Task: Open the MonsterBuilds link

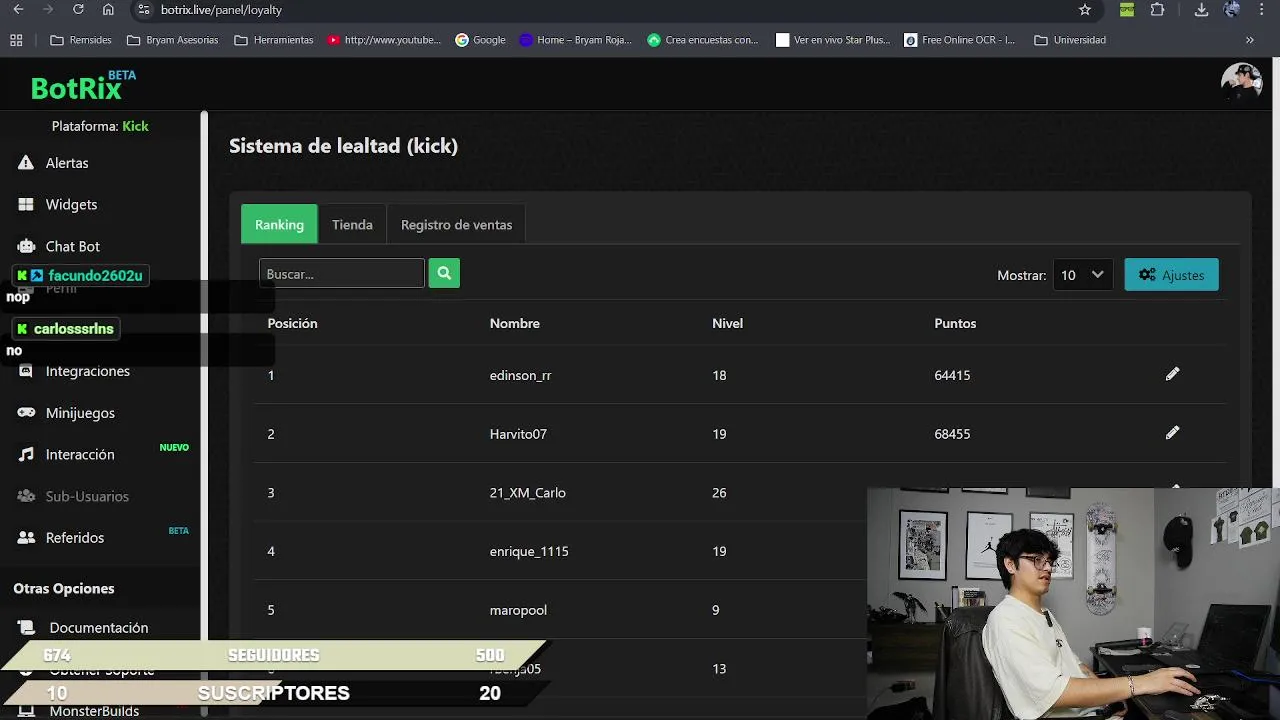Action: (94, 711)
